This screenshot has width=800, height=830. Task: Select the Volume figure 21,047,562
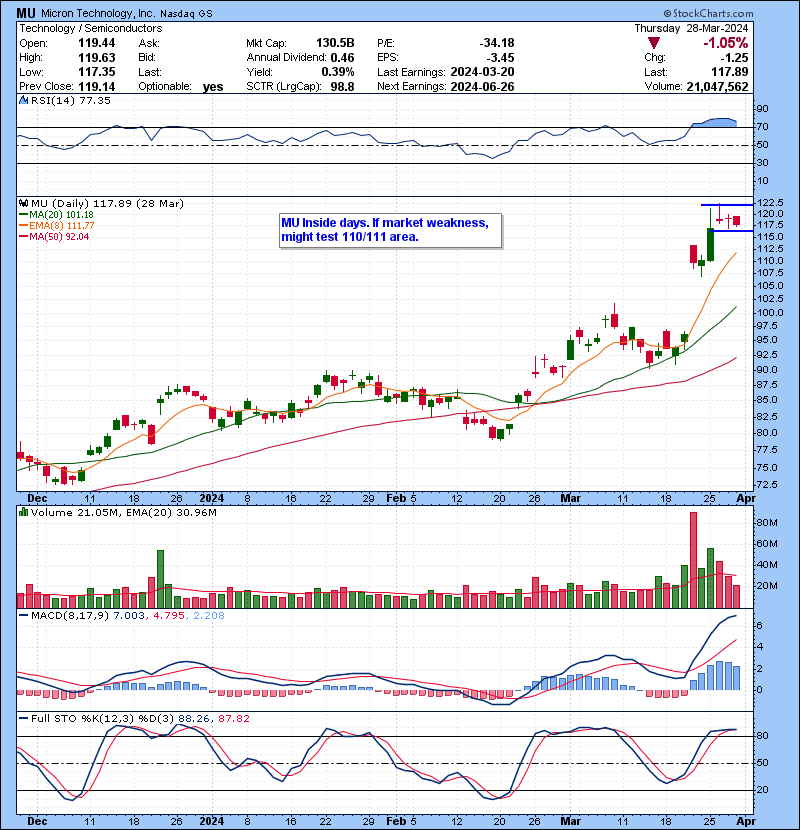(717, 87)
